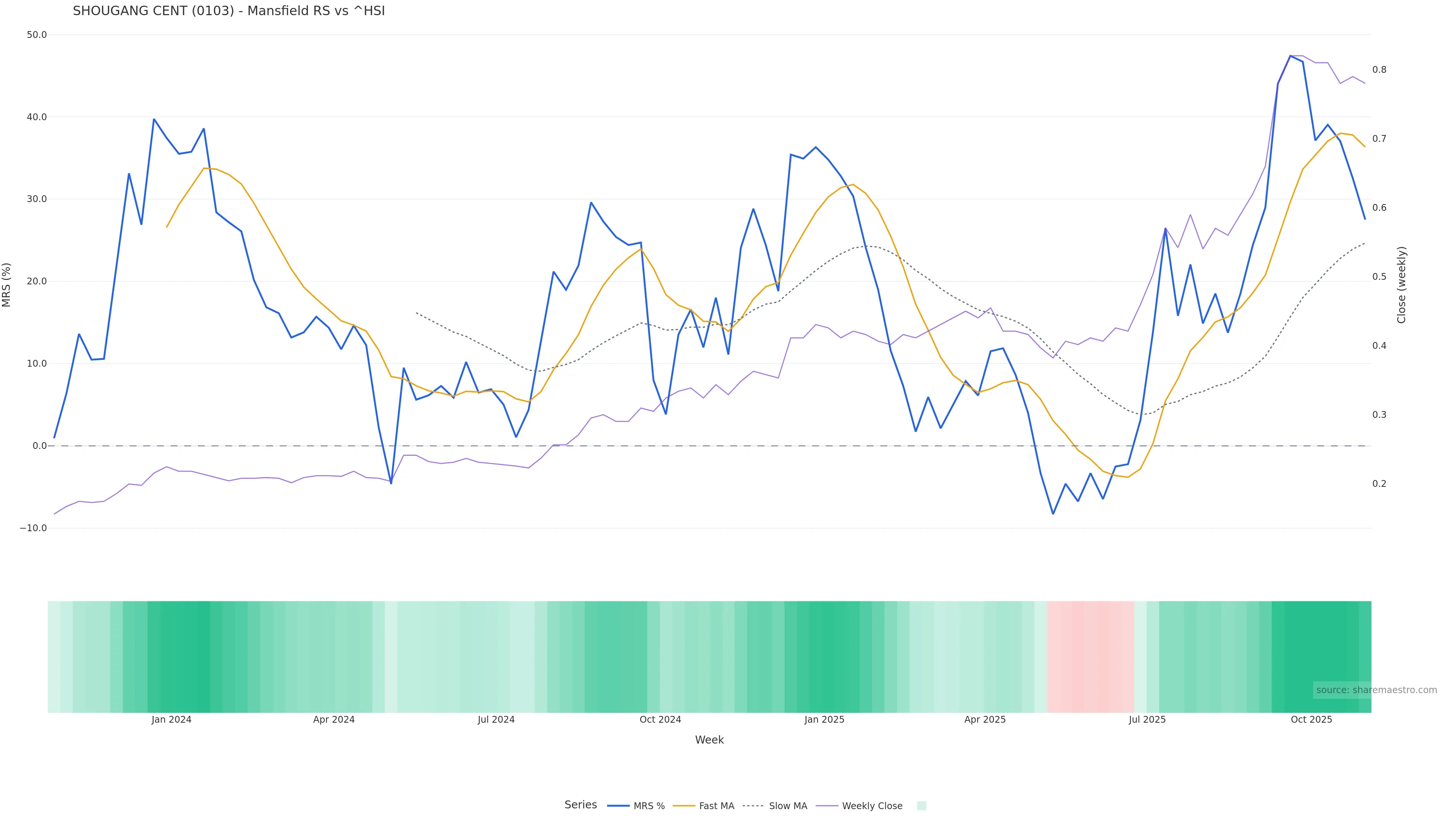Viewport: 1456px width, 819px height.
Task: Select the Apr 2024 x-axis label
Action: coord(334,720)
